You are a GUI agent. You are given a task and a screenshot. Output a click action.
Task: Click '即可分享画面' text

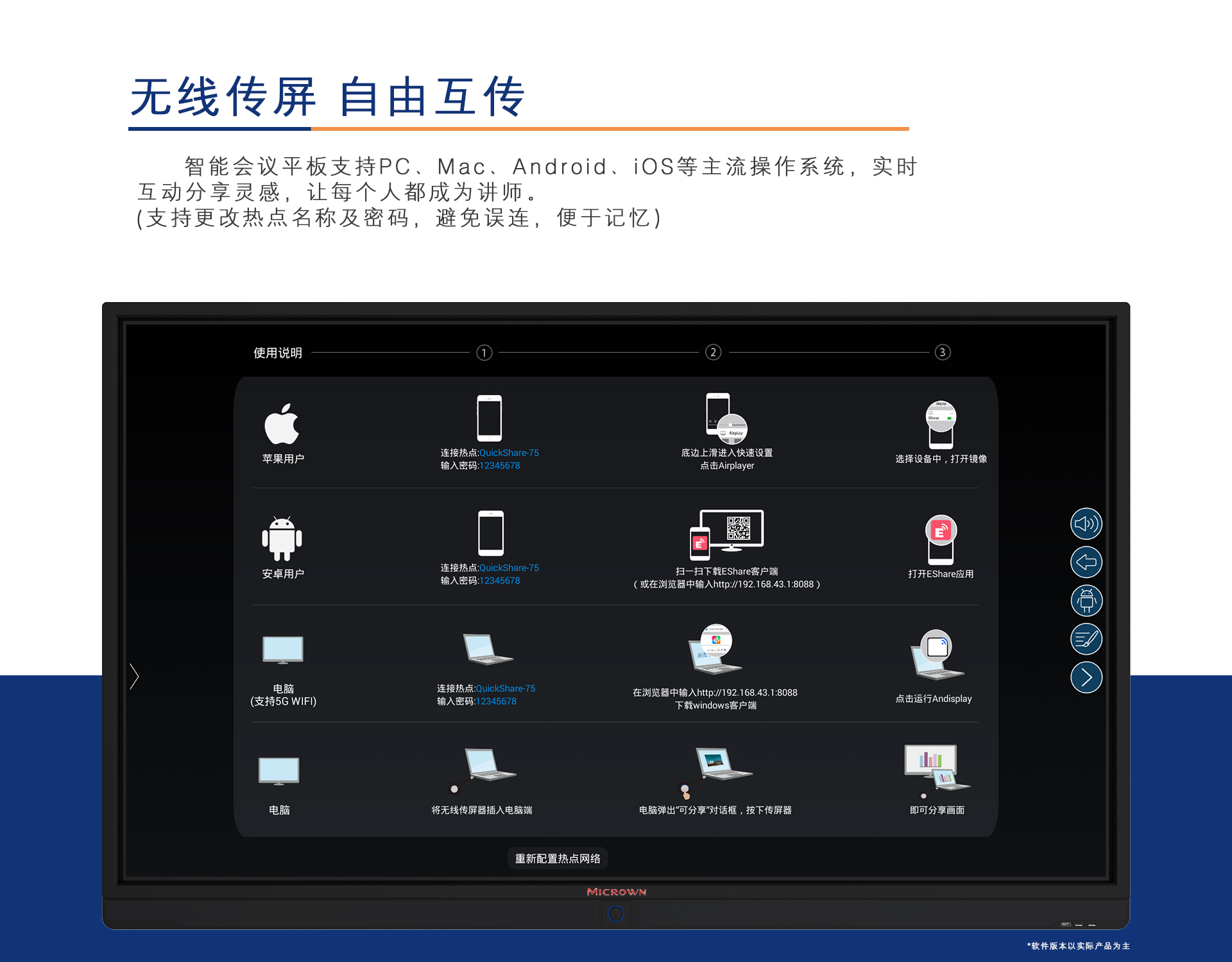(x=937, y=810)
